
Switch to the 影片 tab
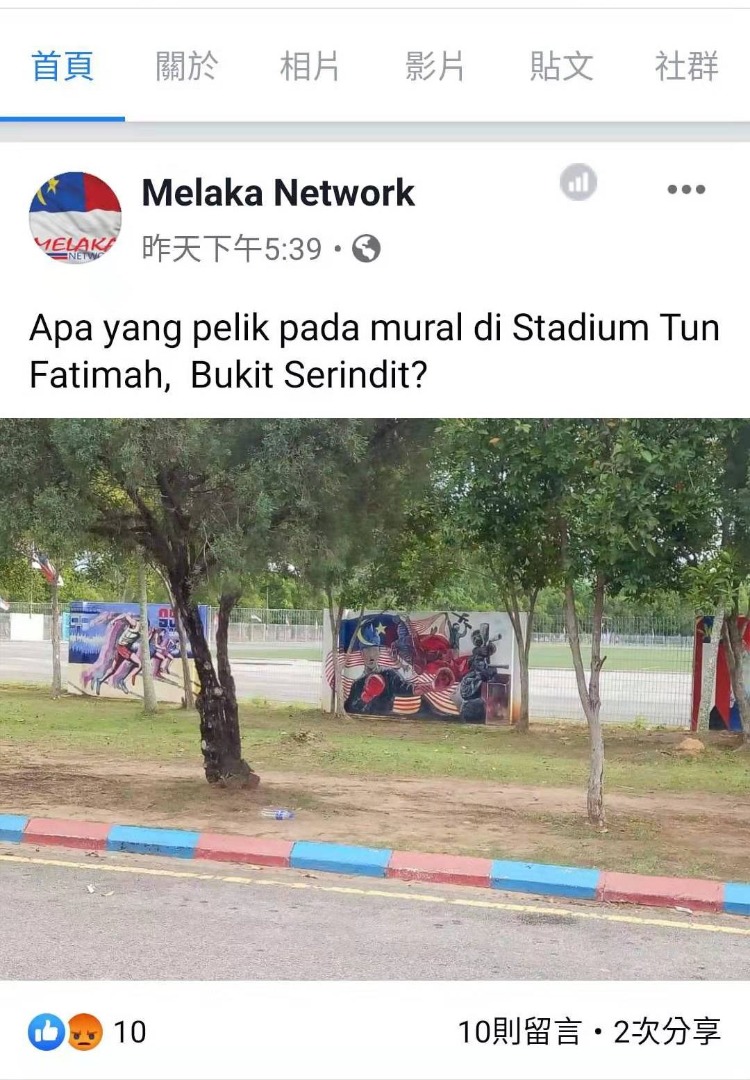(x=435, y=67)
